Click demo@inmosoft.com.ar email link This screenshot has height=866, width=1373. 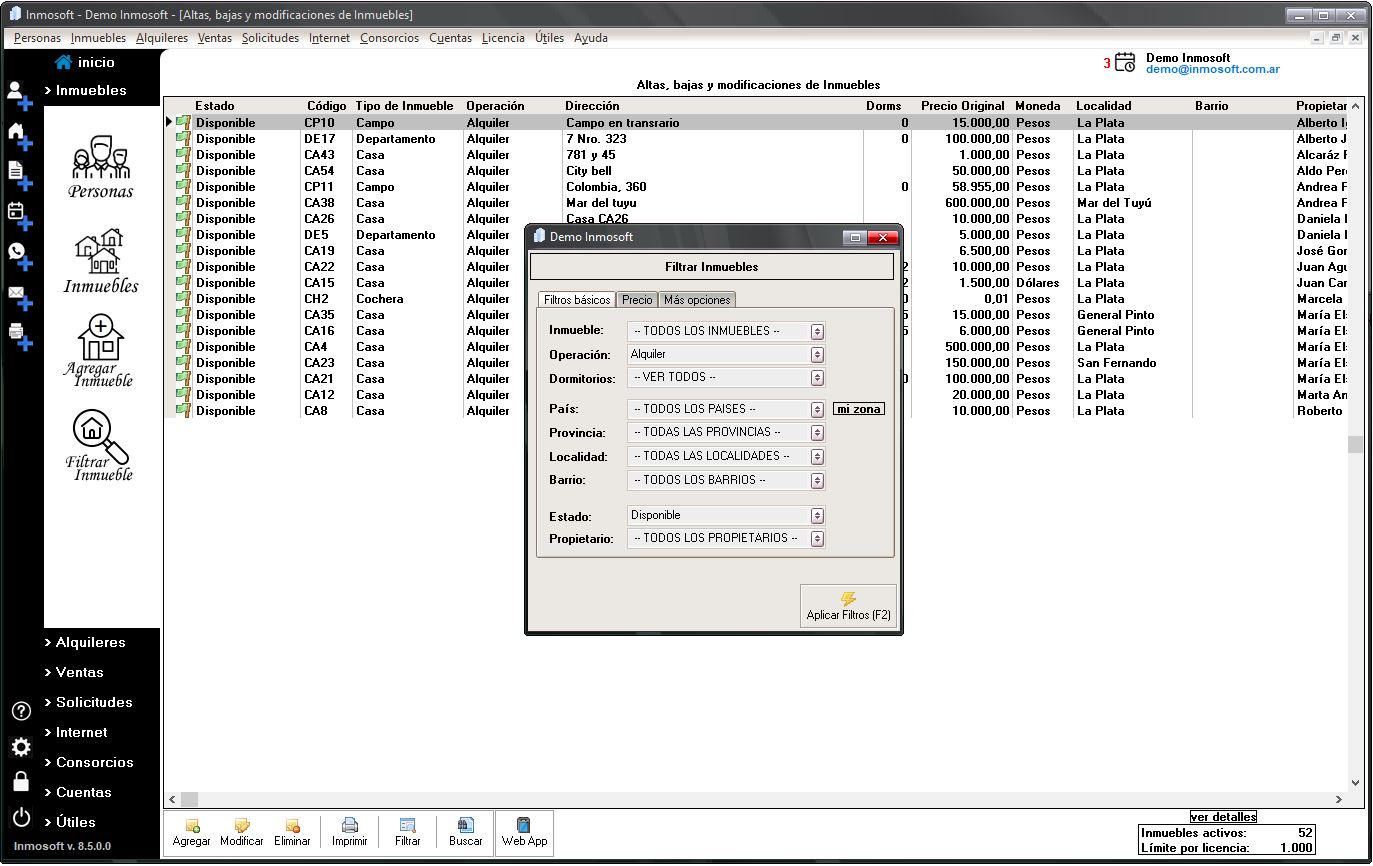tap(1213, 70)
